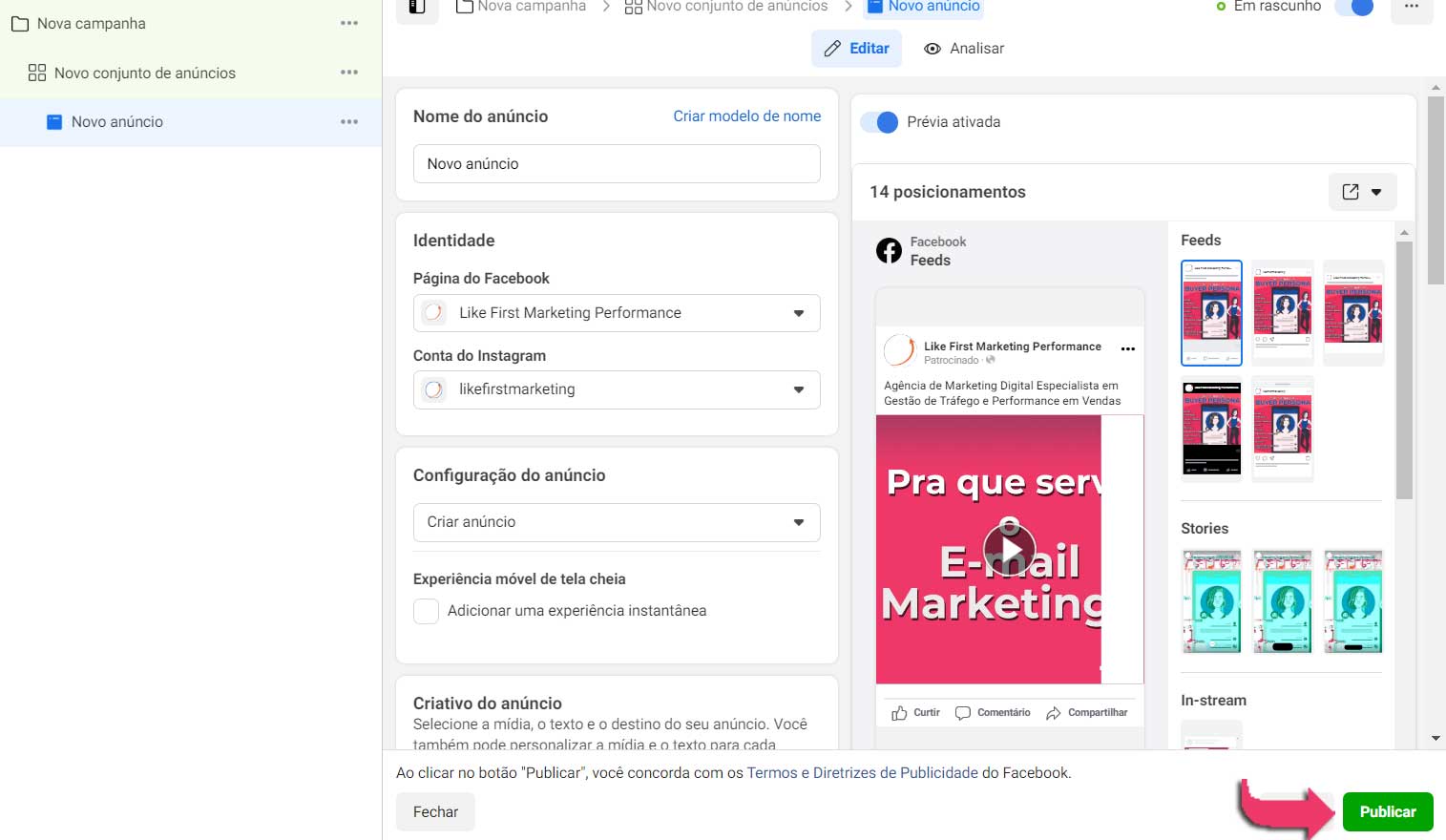Toggle the Em rascunho status switch
Image resolution: width=1446 pixels, height=840 pixels.
pyautogui.click(x=1354, y=7)
